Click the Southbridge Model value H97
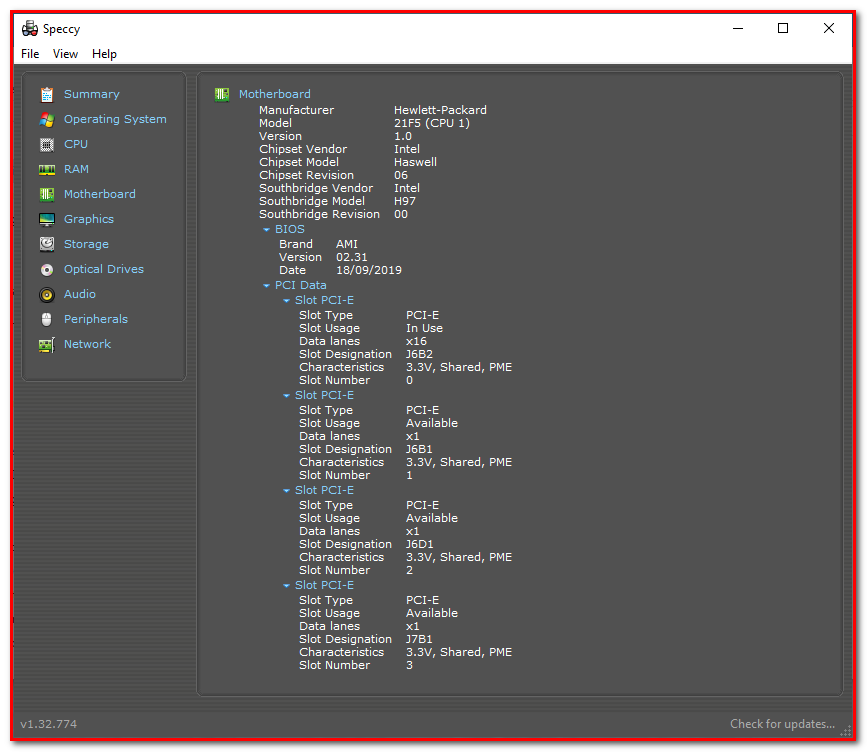Image resolution: width=867 pixels, height=752 pixels. (405, 201)
